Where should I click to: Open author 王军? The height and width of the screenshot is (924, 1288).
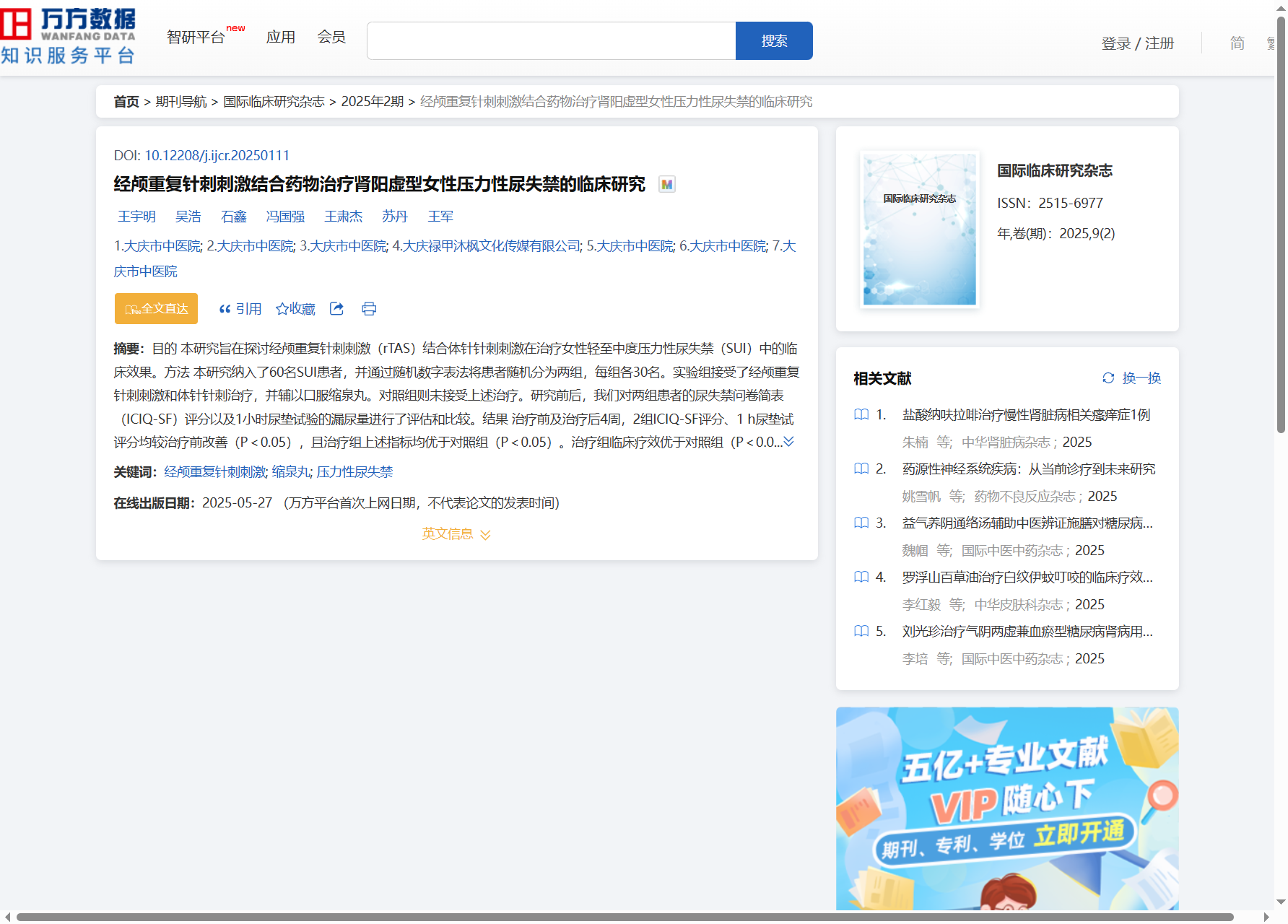pos(440,217)
